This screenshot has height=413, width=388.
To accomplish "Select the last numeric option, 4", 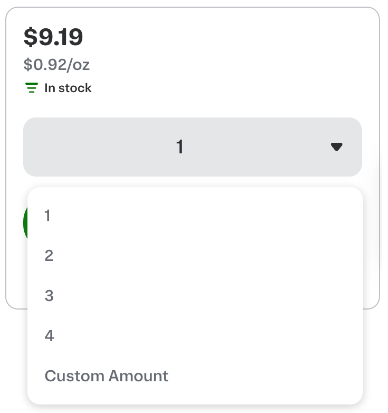I will pyautogui.click(x=195, y=336).
